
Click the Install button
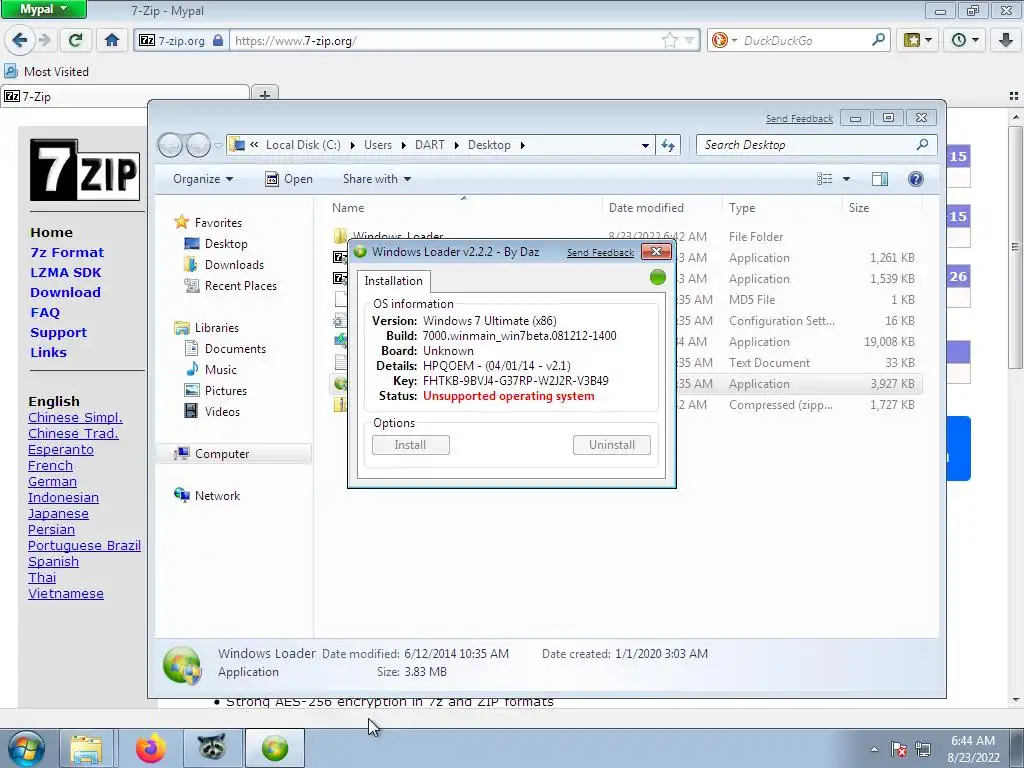click(411, 445)
